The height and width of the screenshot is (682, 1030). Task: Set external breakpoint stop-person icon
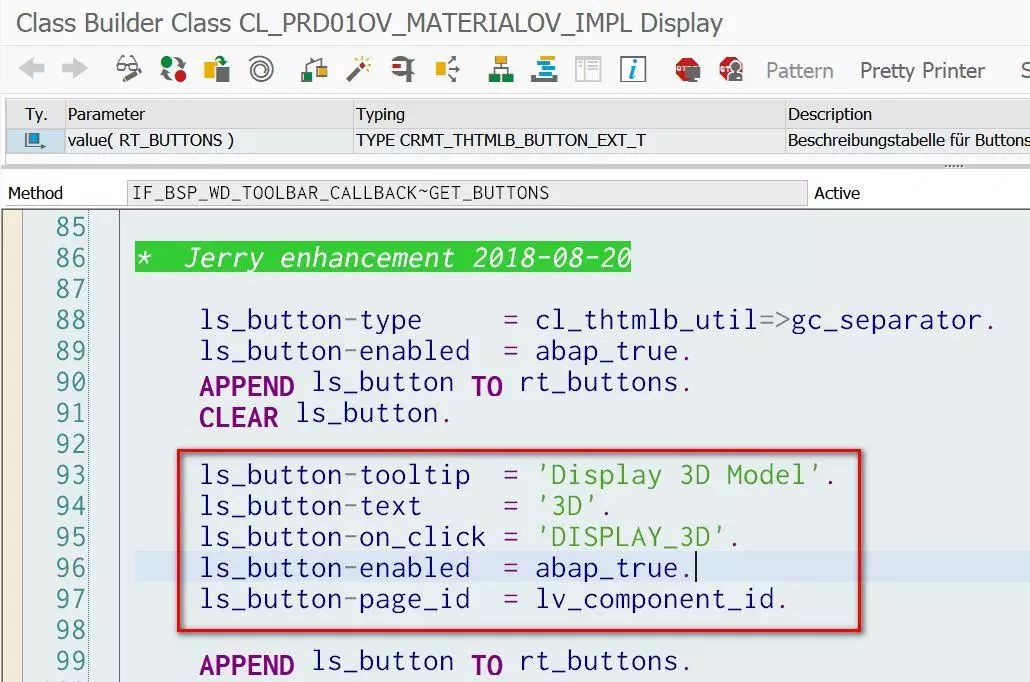[731, 68]
